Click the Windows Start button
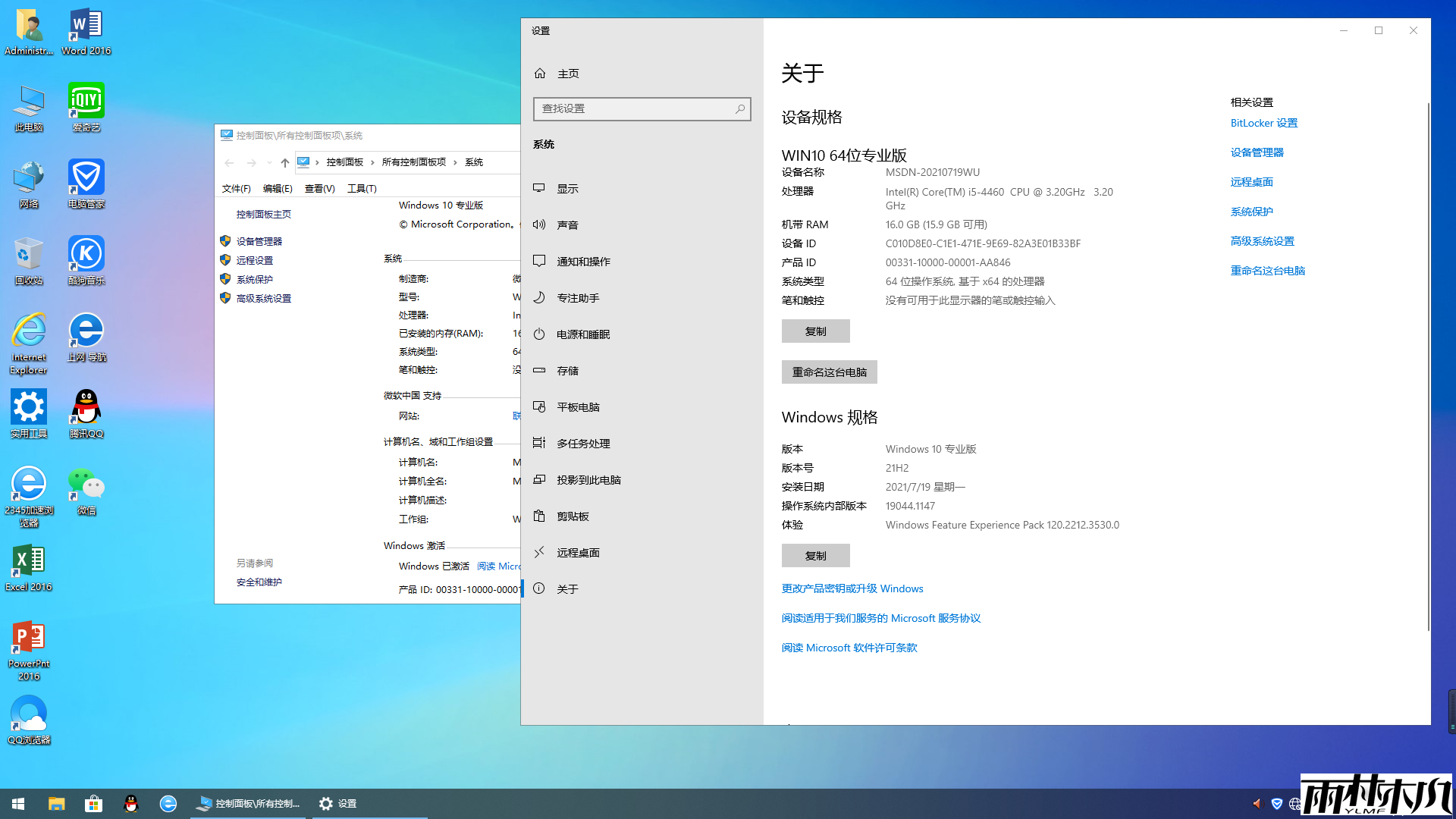The height and width of the screenshot is (819, 1456). click(18, 804)
